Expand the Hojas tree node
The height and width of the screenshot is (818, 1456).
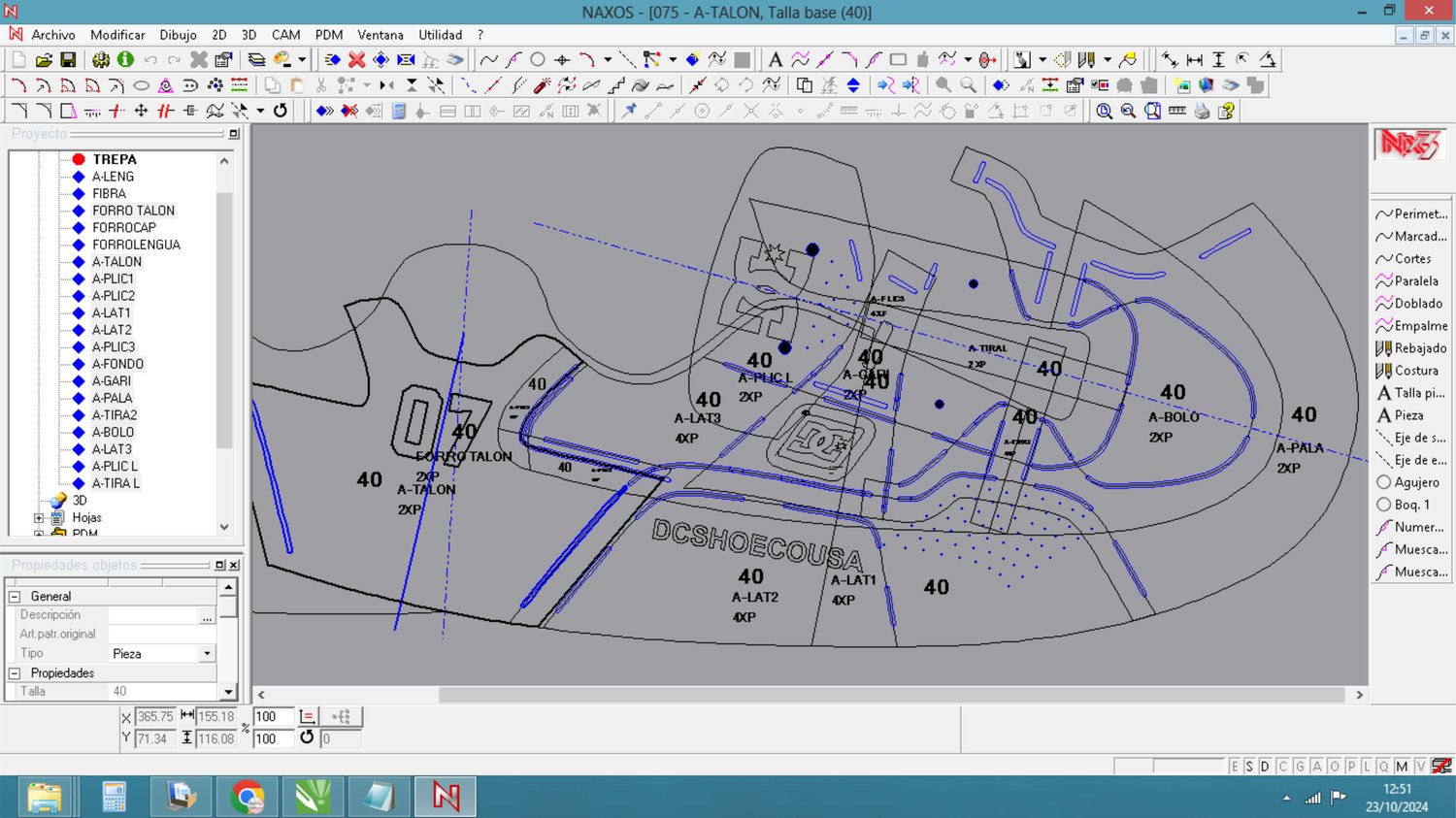pos(39,518)
